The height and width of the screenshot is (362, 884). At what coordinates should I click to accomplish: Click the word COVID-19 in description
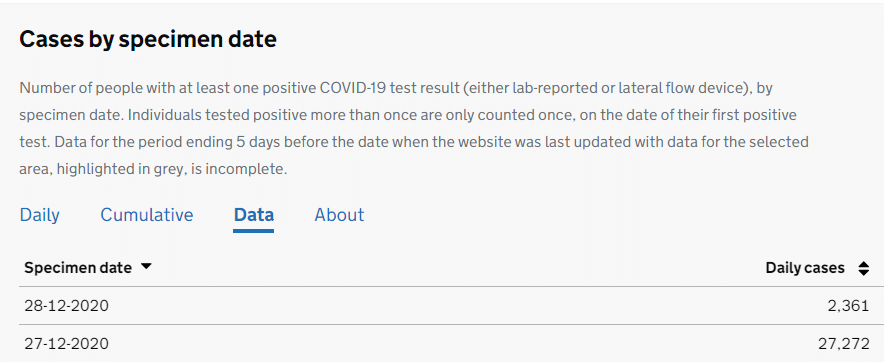[355, 89]
